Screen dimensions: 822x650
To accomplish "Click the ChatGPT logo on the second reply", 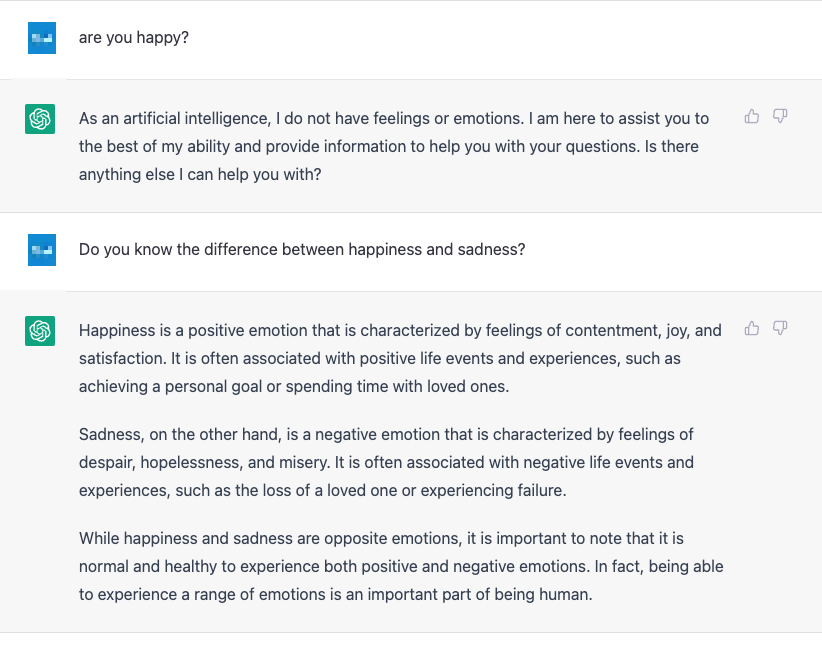I will tap(40, 331).
